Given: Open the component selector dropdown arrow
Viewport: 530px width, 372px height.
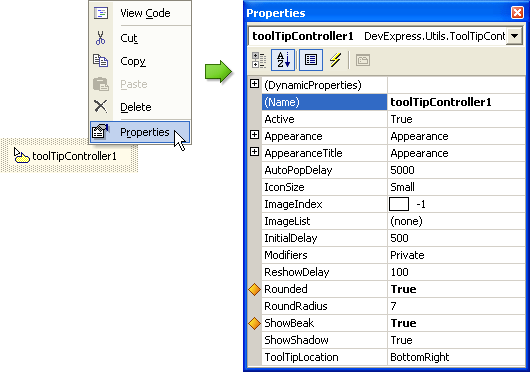Looking at the screenshot, I should (514, 36).
